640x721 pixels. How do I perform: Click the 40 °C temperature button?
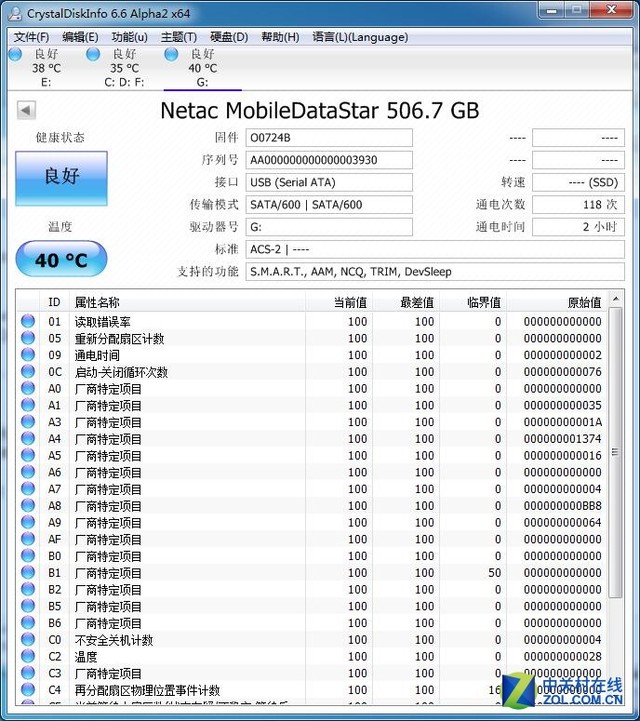click(61, 259)
